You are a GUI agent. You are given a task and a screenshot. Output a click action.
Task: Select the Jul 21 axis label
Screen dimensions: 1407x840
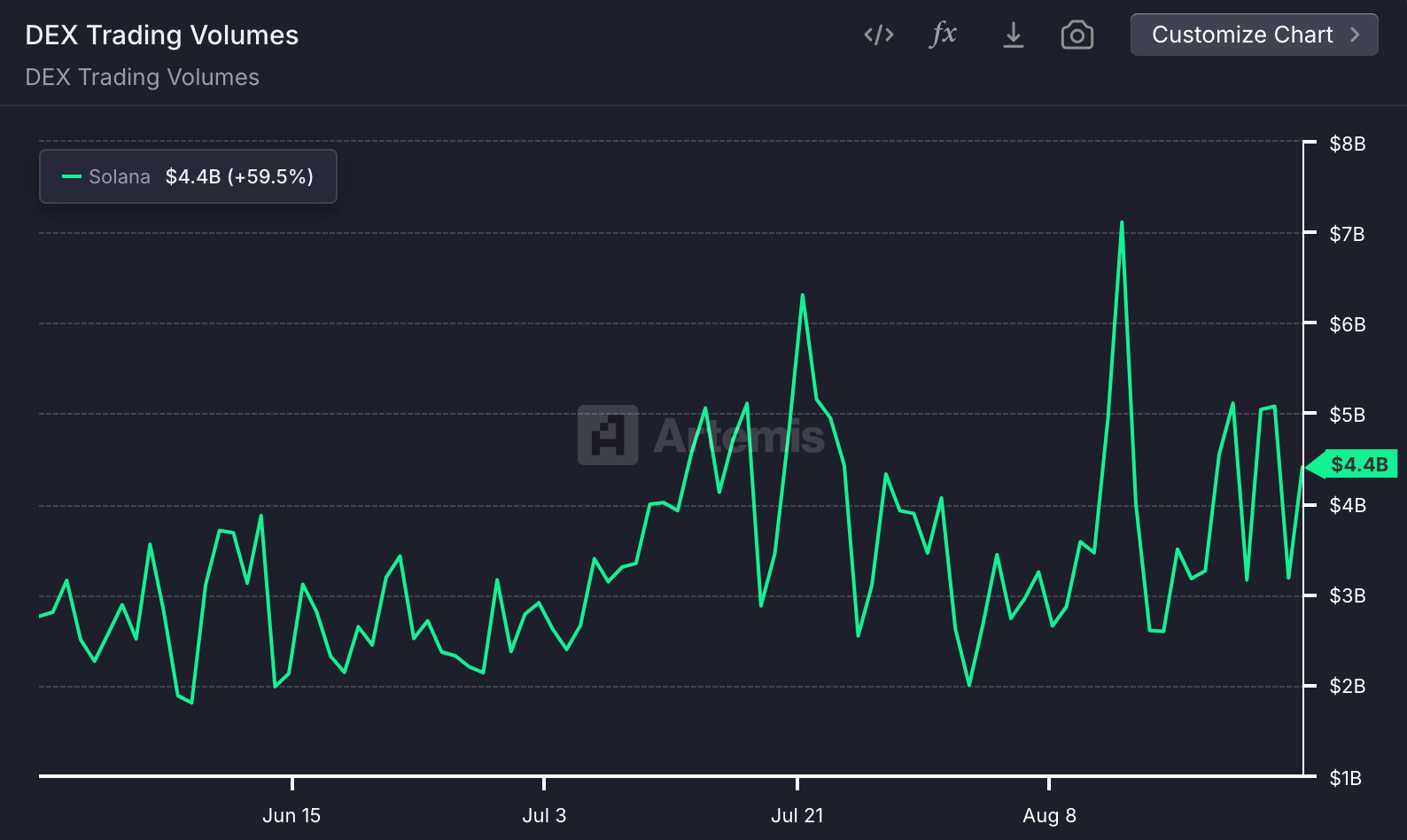click(797, 815)
